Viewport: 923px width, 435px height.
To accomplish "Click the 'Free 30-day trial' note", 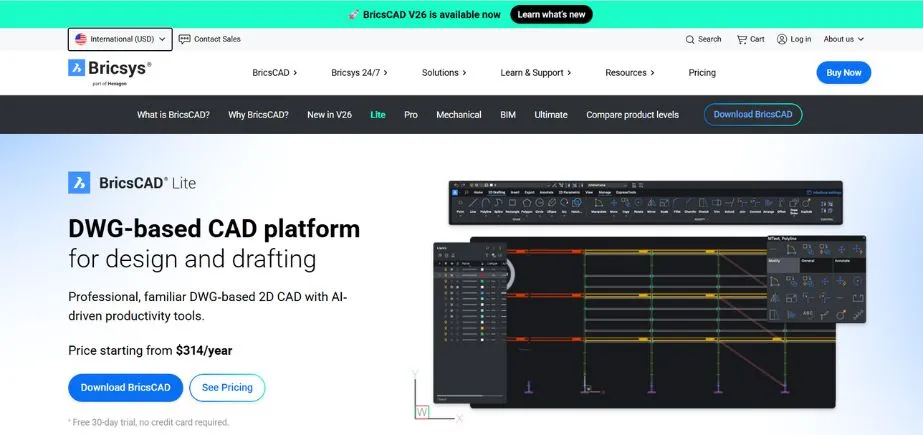I will click(148, 422).
